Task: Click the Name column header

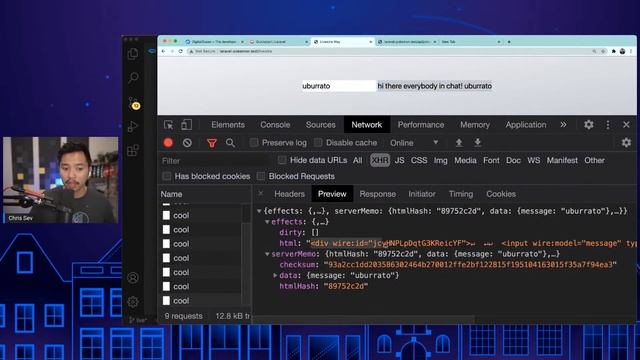Action: (x=204, y=194)
